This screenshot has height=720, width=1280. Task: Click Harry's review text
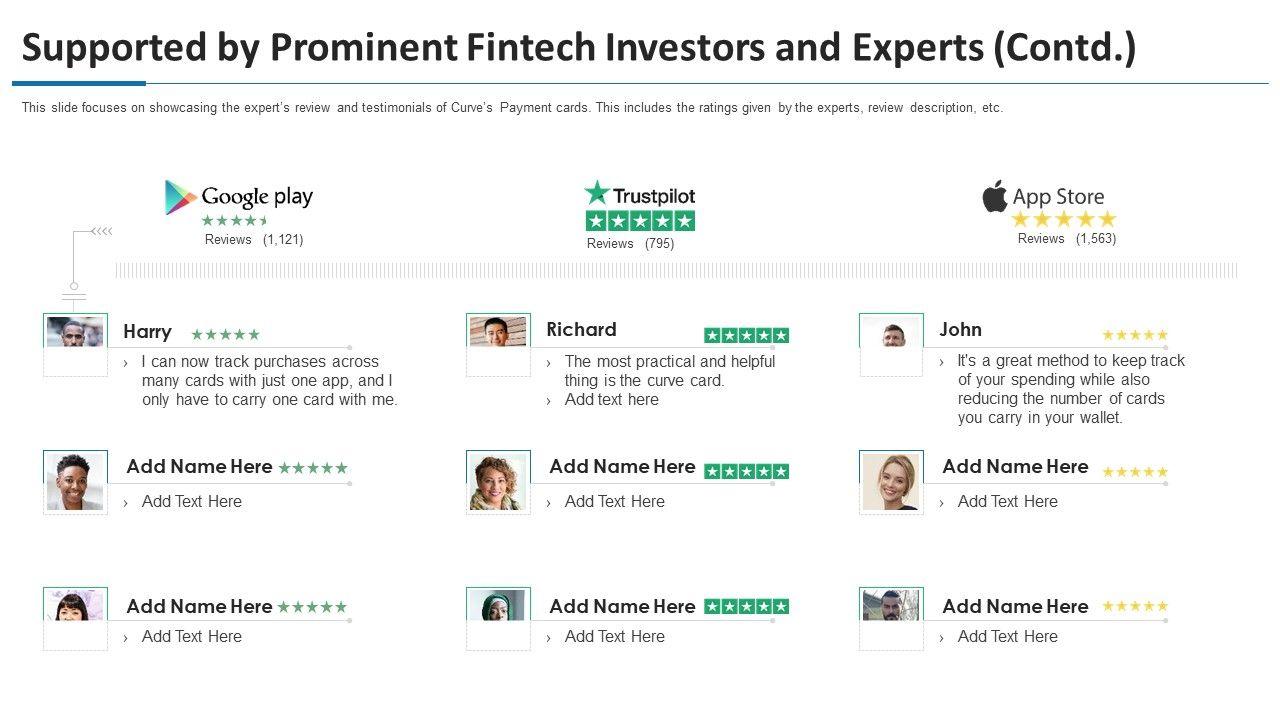tap(269, 381)
